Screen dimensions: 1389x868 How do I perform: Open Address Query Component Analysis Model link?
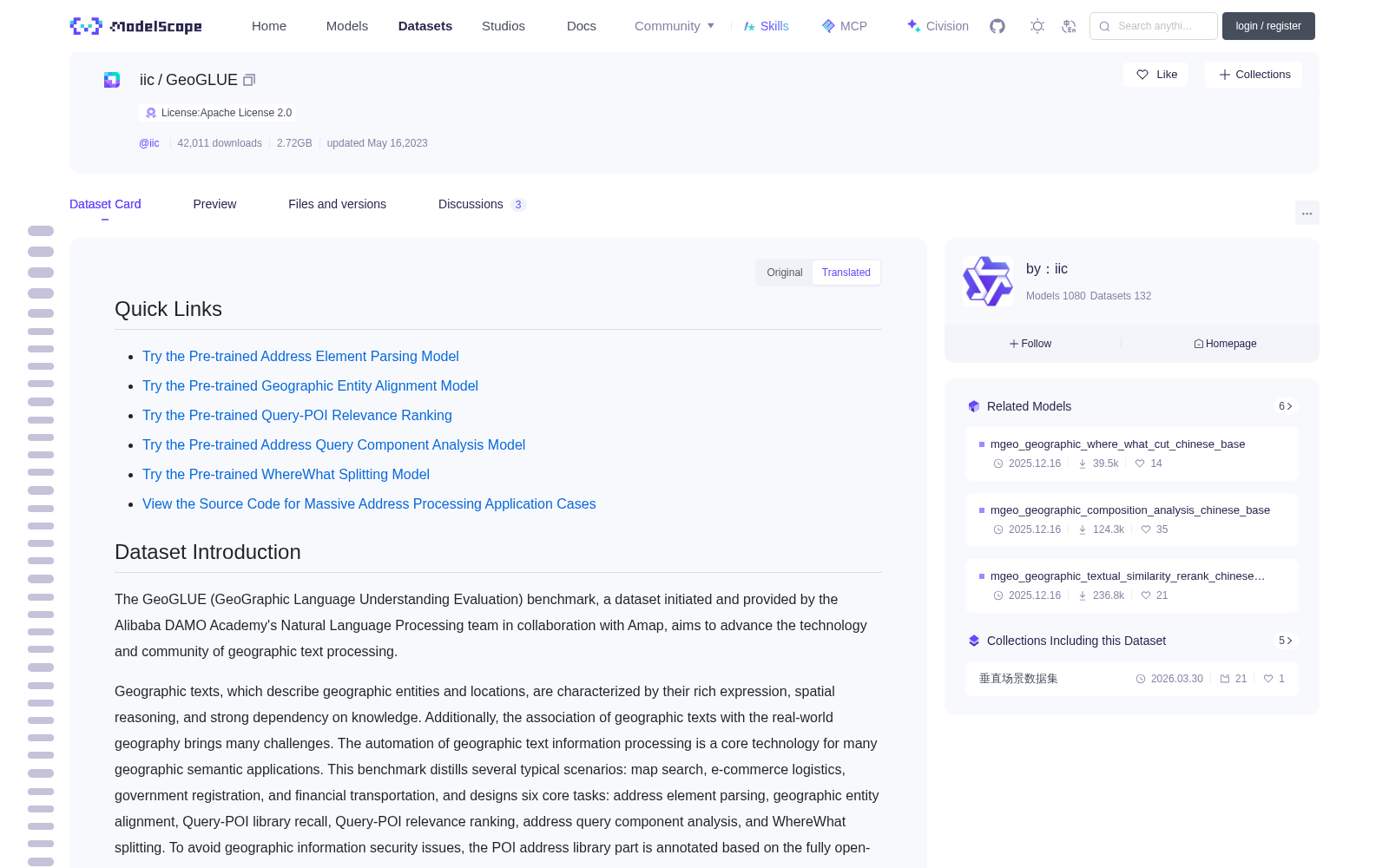(333, 444)
